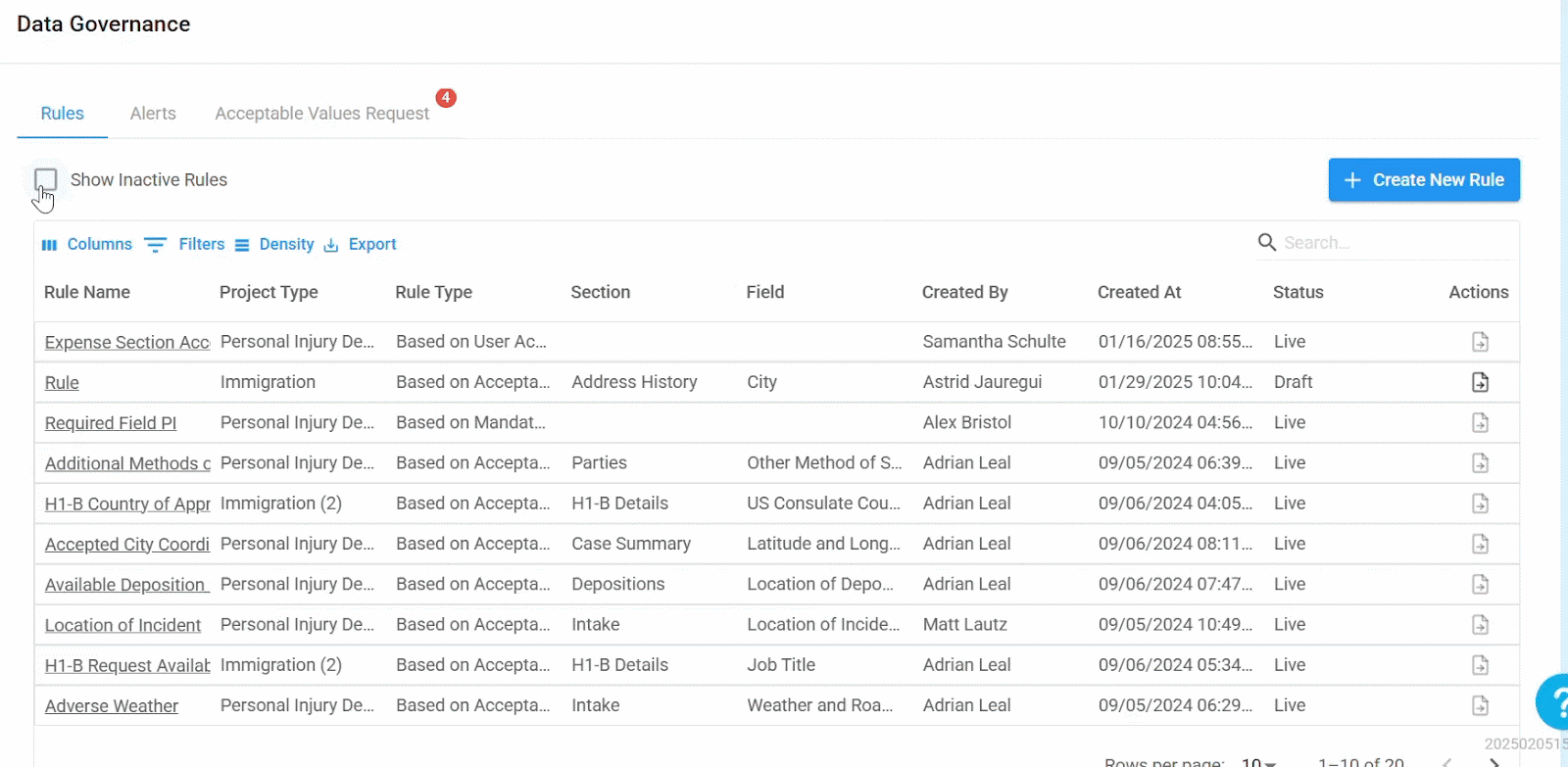Screen dimensions: 1568x767
Task: Open action icon for Rule draft row
Action: [x=1480, y=382]
